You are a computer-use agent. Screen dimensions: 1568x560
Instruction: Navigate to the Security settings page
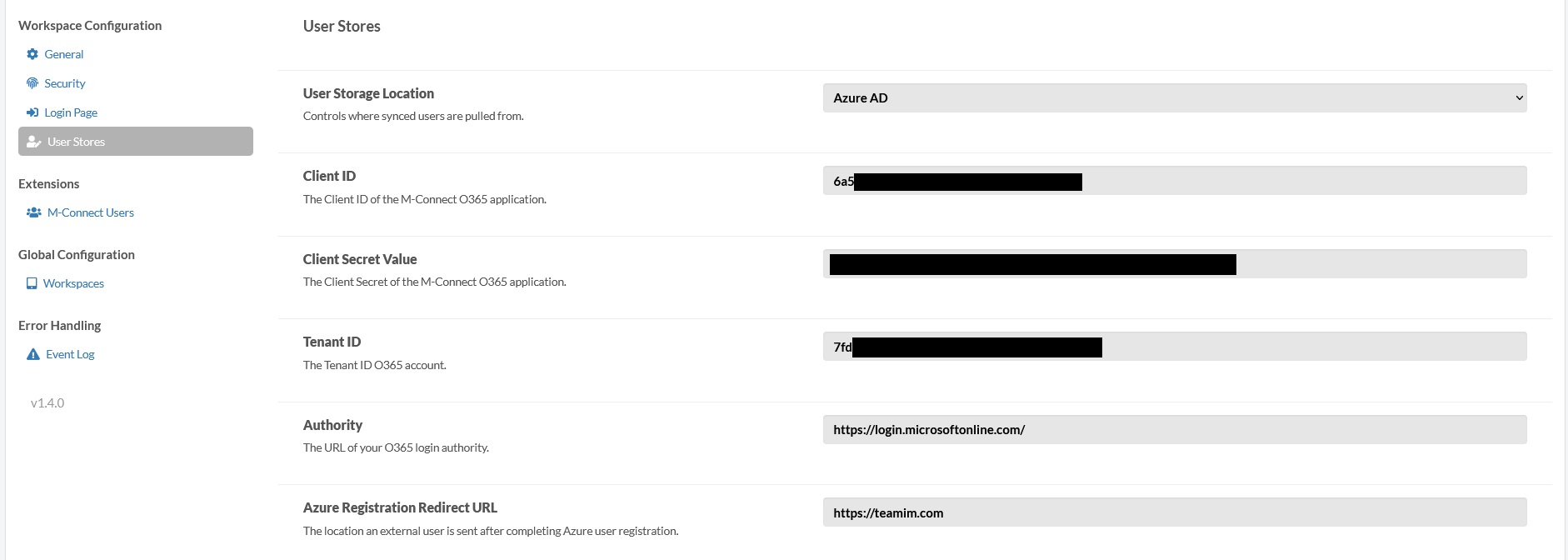click(x=64, y=82)
